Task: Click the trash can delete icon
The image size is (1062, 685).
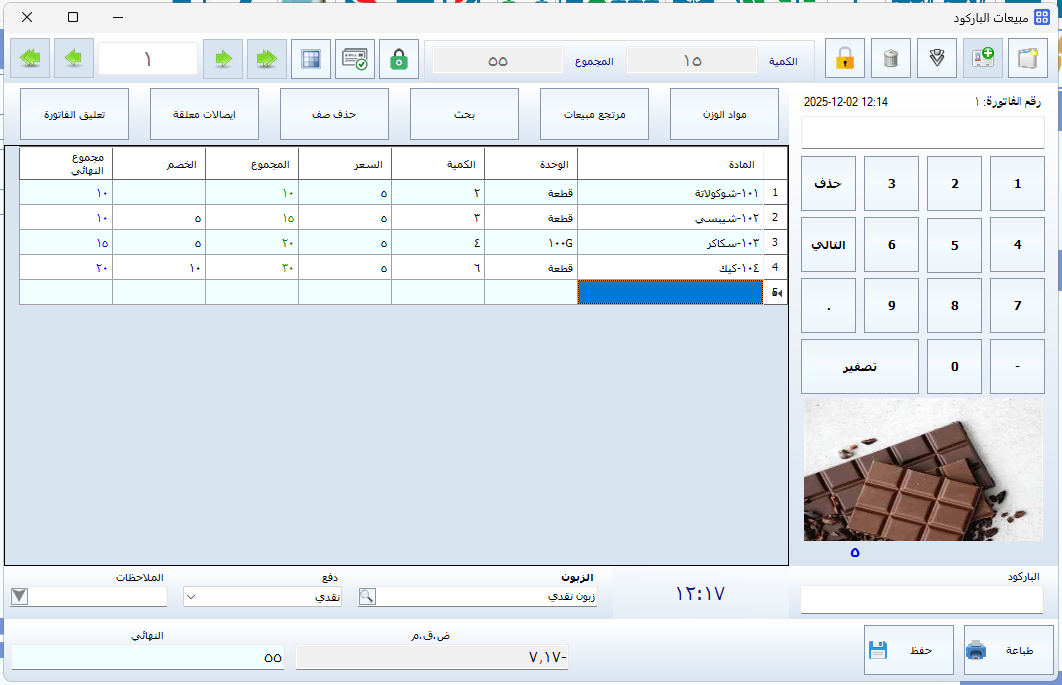Action: pyautogui.click(x=891, y=59)
